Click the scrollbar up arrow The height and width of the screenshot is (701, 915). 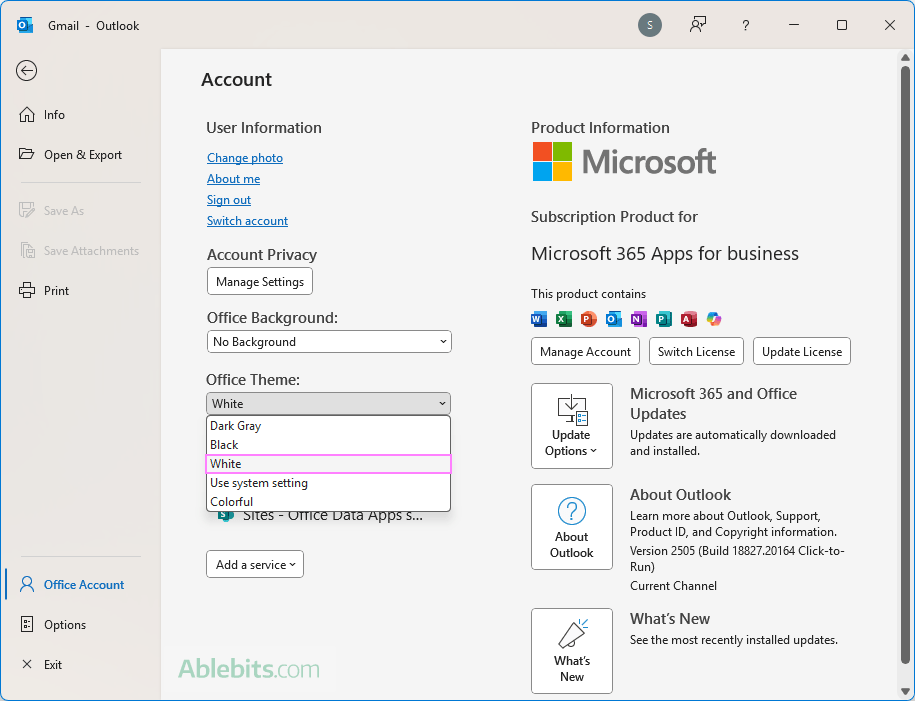click(905, 57)
